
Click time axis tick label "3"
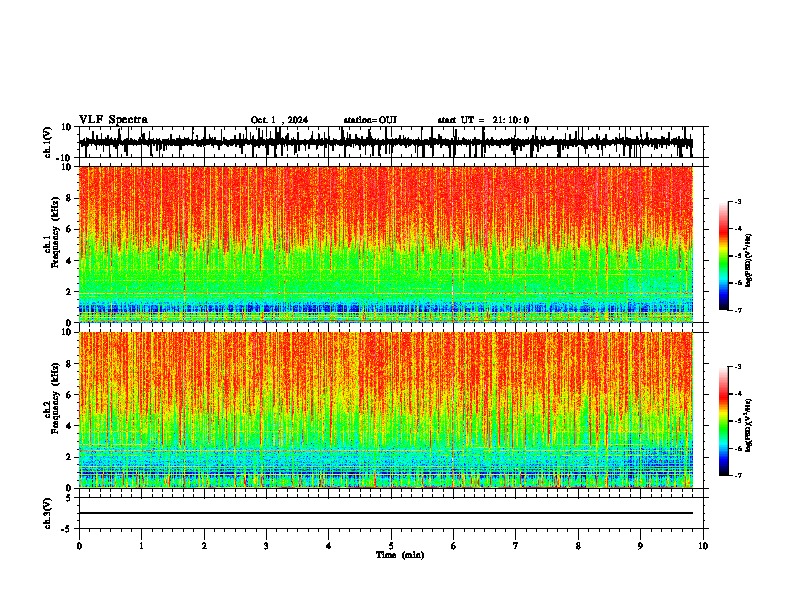[266, 546]
